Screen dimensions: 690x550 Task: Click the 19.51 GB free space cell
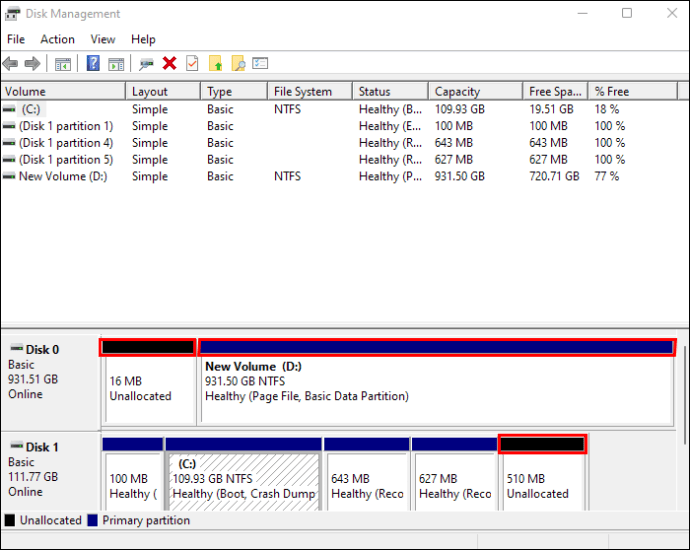[x=551, y=109]
